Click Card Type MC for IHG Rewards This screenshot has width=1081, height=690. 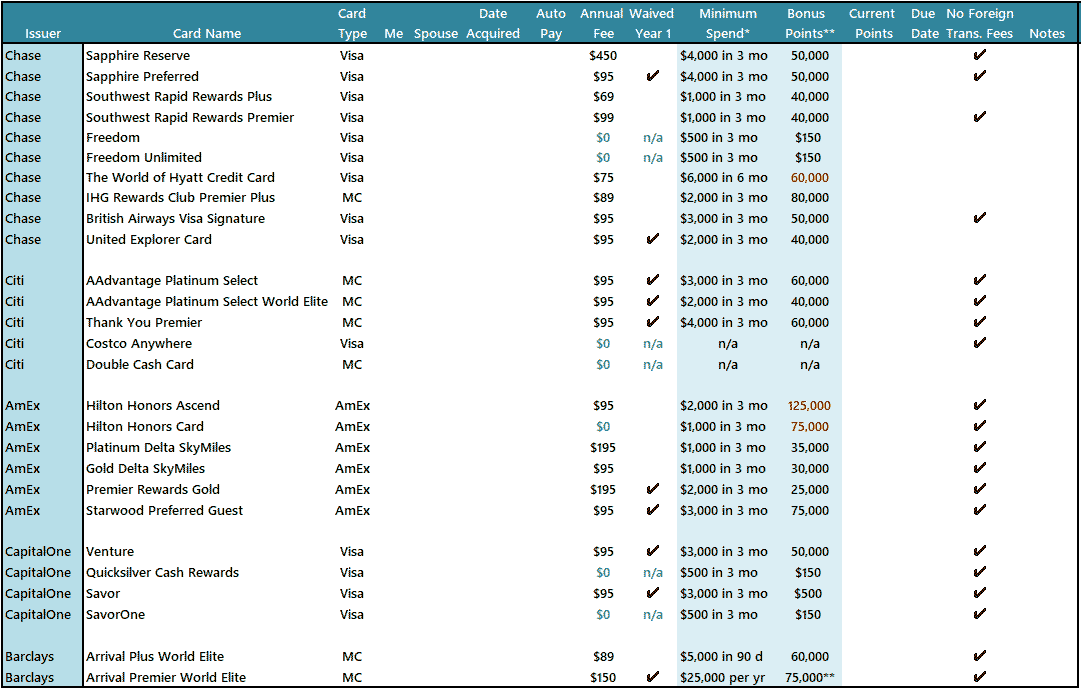[x=352, y=197]
